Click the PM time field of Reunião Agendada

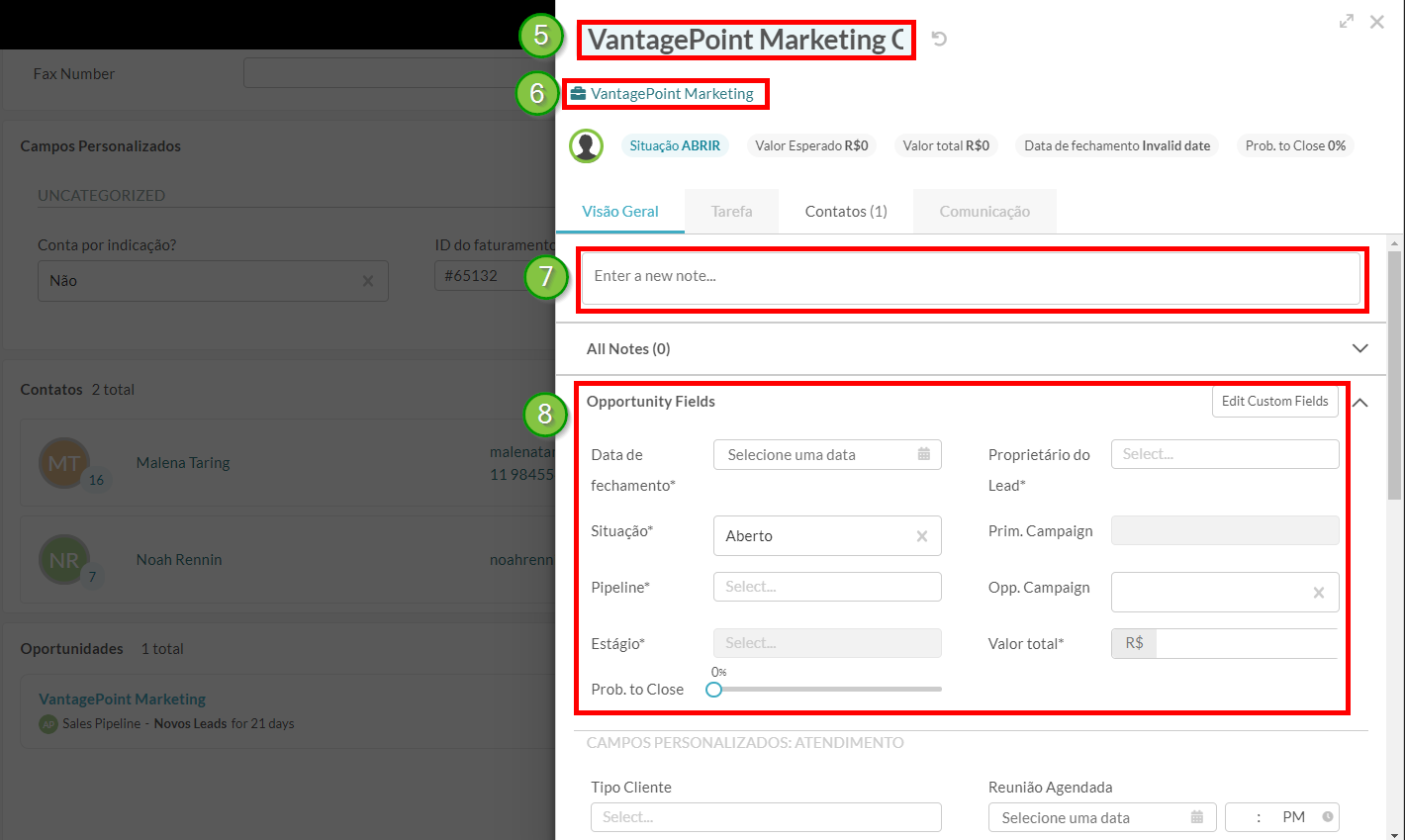pos(1282,817)
